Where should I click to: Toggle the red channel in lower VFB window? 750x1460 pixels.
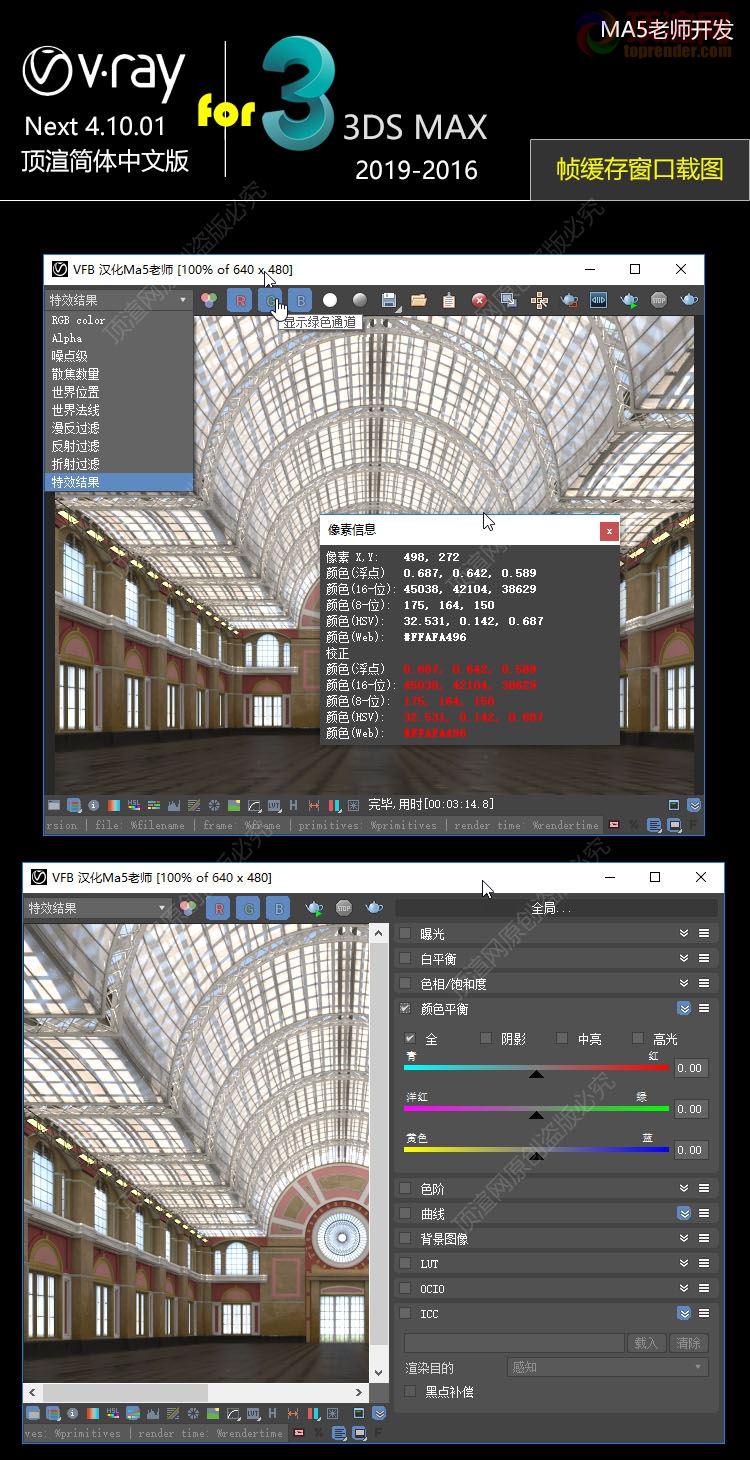click(218, 908)
